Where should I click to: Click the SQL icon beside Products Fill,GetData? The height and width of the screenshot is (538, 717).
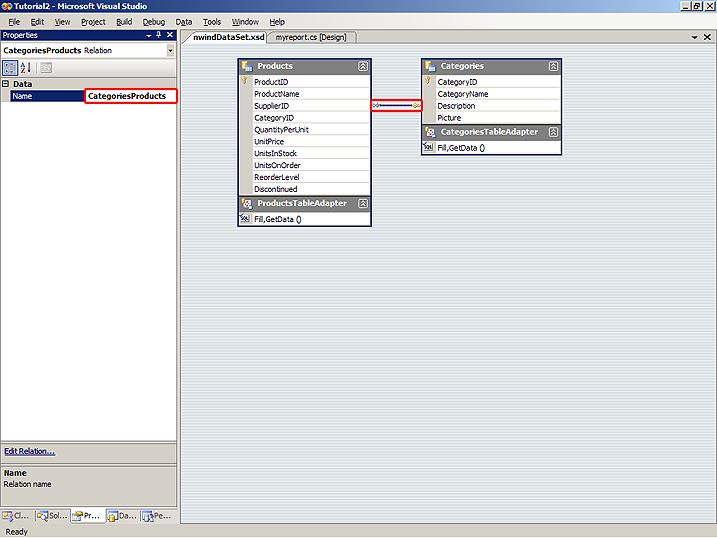coord(245,219)
